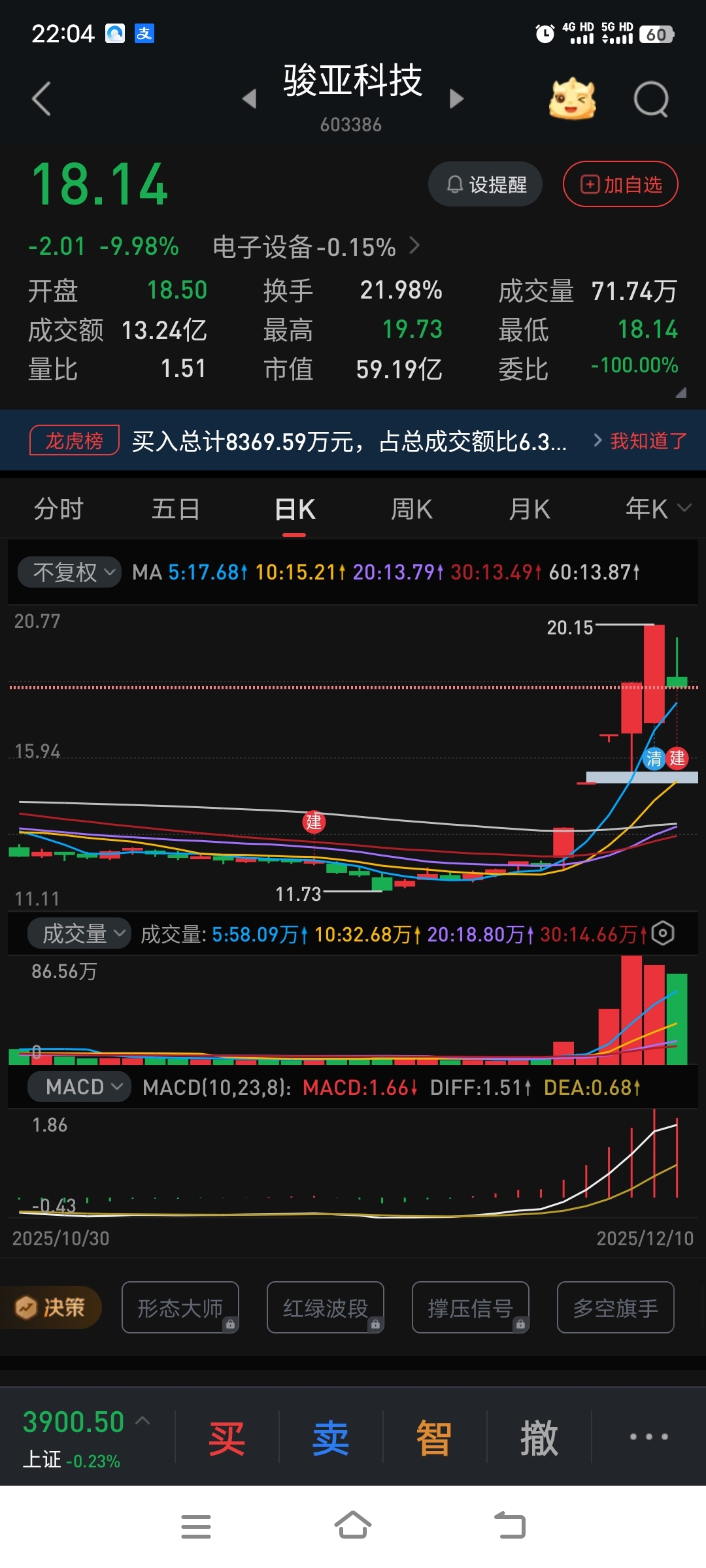Dismiss banner with 我知道了

pyautogui.click(x=648, y=441)
